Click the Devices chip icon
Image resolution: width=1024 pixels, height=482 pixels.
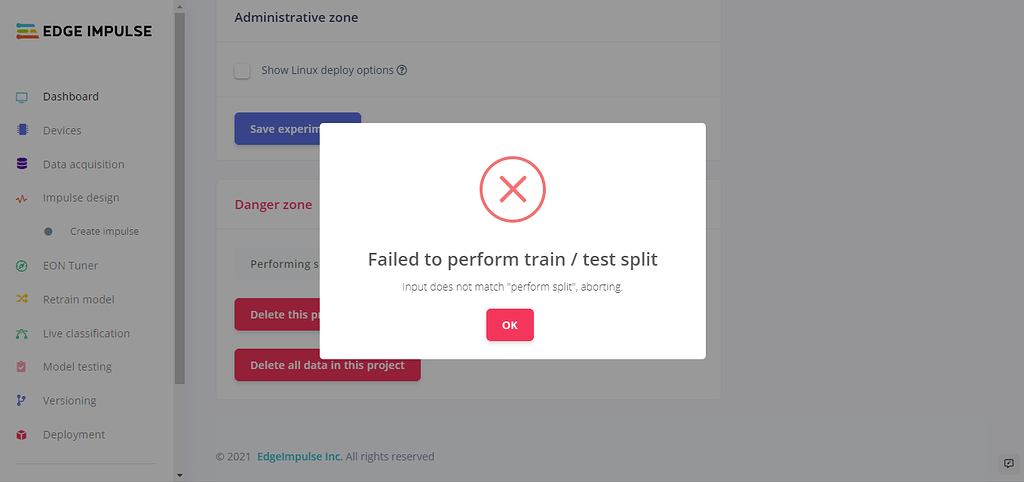pos(21,130)
